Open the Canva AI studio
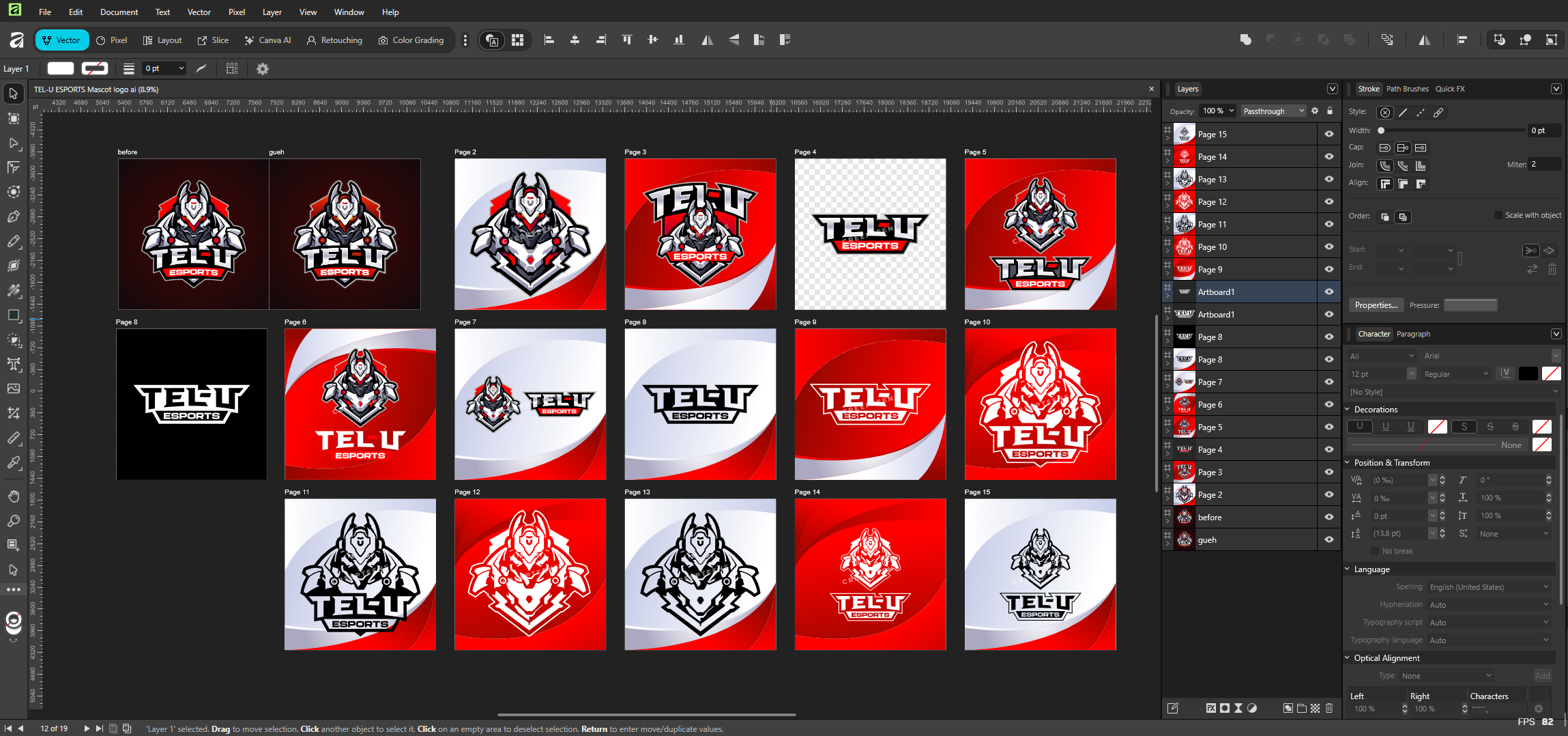 [x=268, y=40]
